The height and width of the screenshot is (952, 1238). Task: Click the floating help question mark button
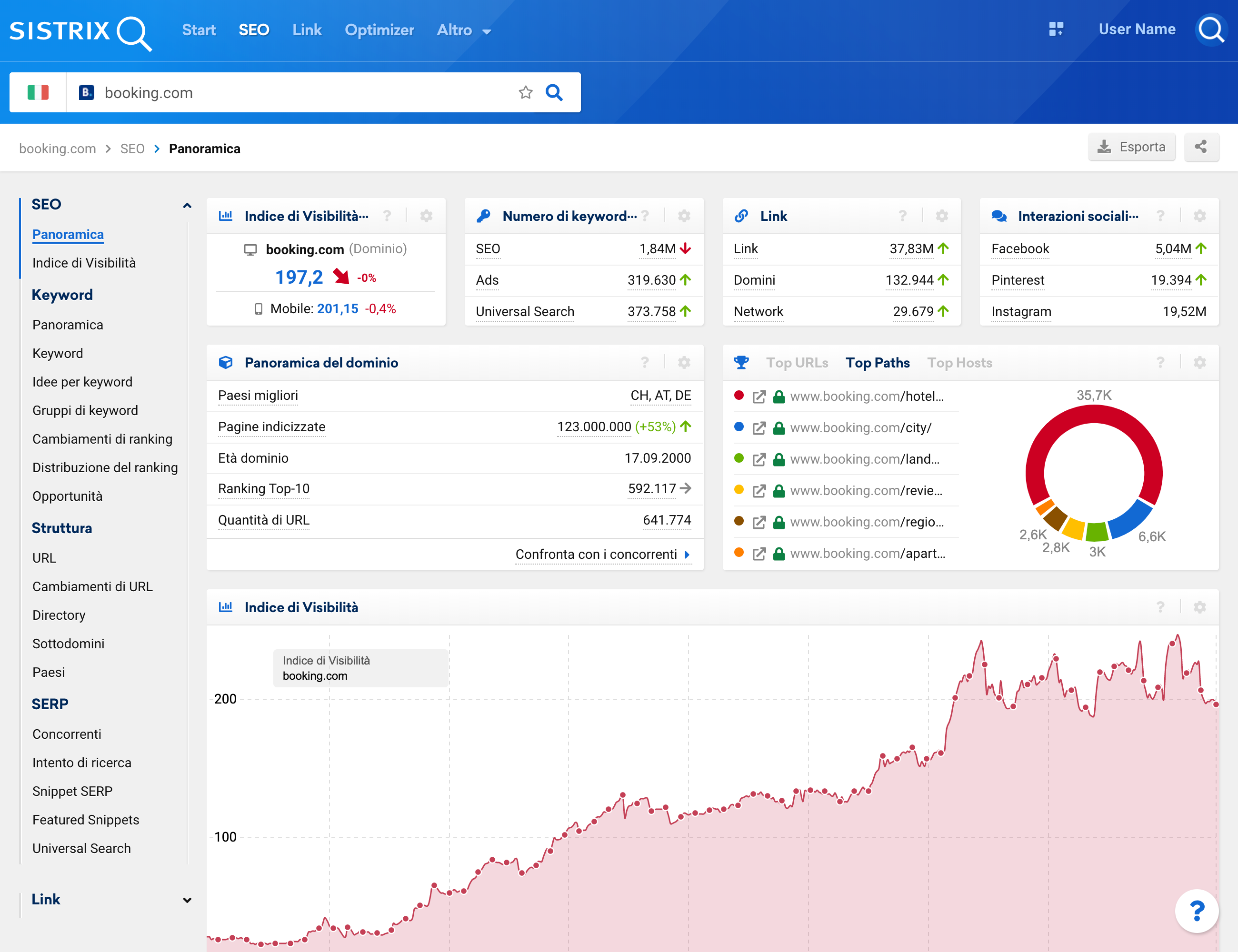[1197, 911]
